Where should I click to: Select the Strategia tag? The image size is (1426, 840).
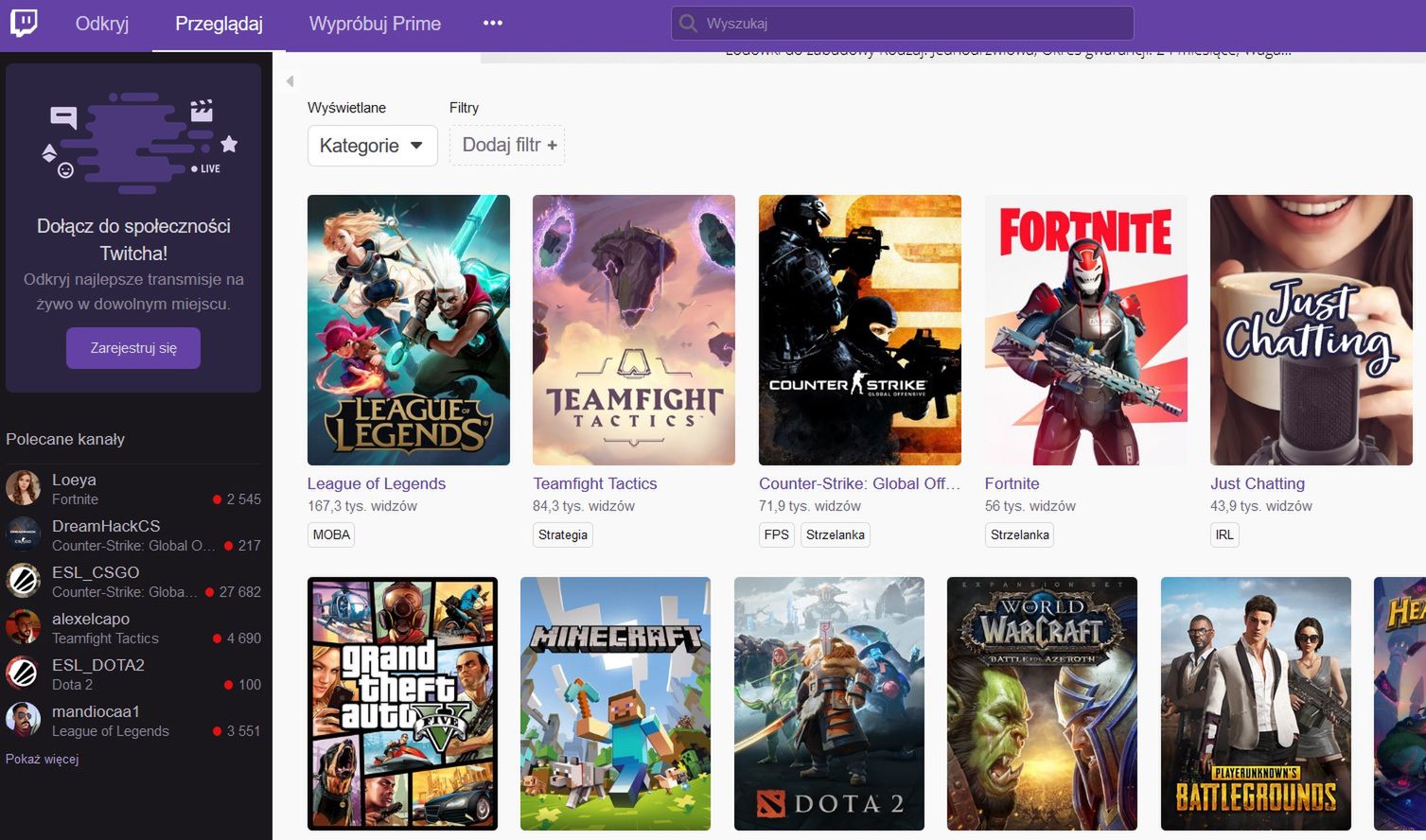point(563,534)
